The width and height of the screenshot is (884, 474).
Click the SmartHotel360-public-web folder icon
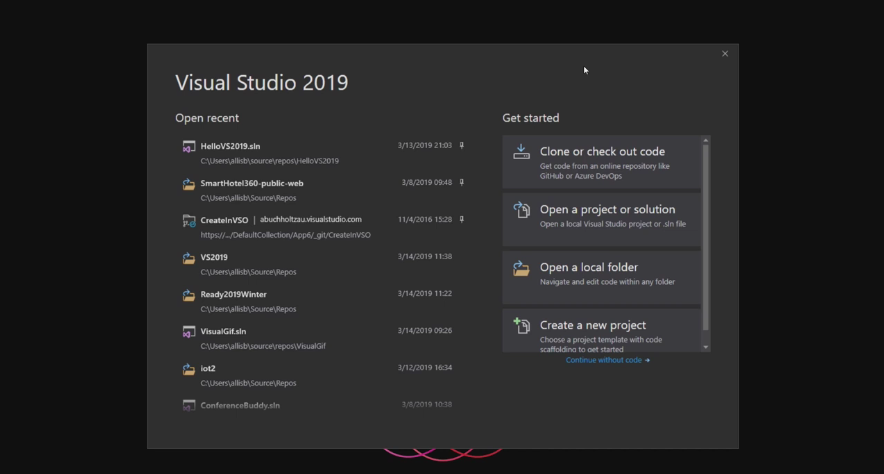pos(188,184)
